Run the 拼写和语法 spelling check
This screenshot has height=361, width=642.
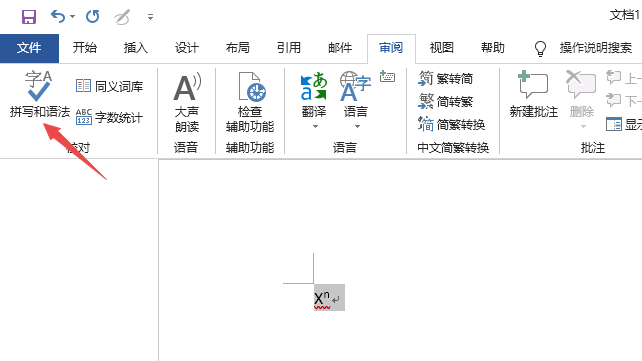(39, 94)
